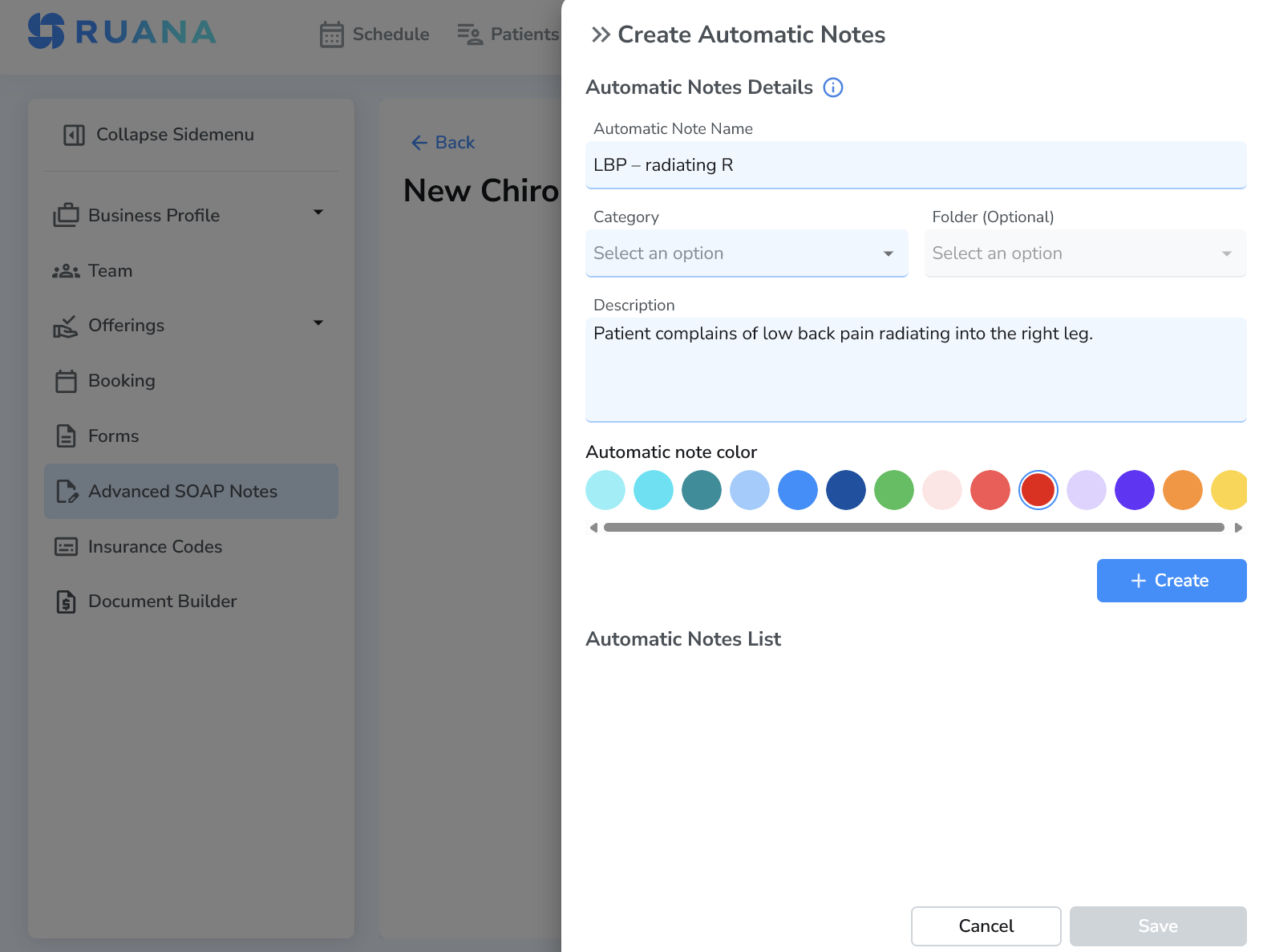
Task: Pick the bright cyan color swatch
Action: [x=654, y=490]
